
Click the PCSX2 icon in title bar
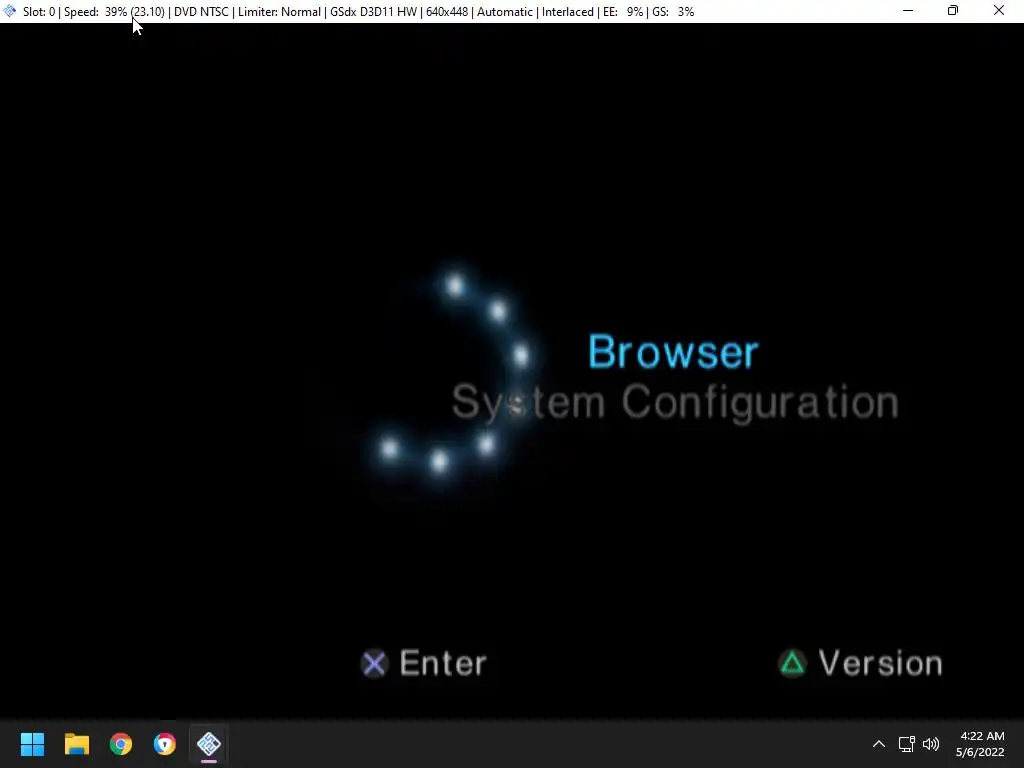[10, 11]
